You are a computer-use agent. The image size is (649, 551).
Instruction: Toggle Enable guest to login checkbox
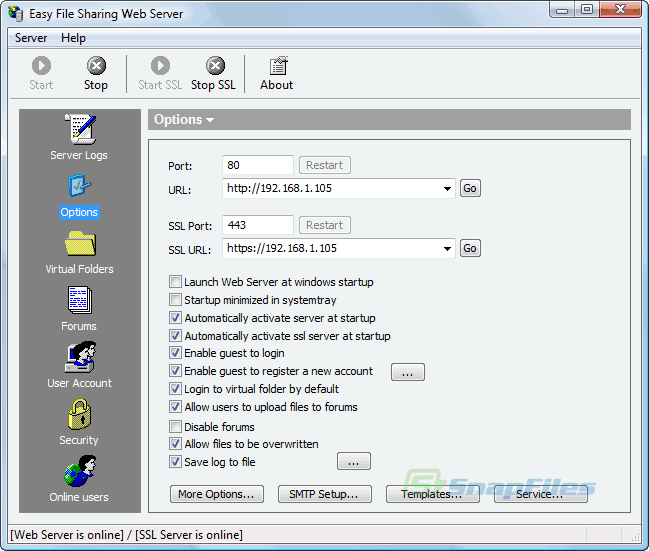pos(175,353)
